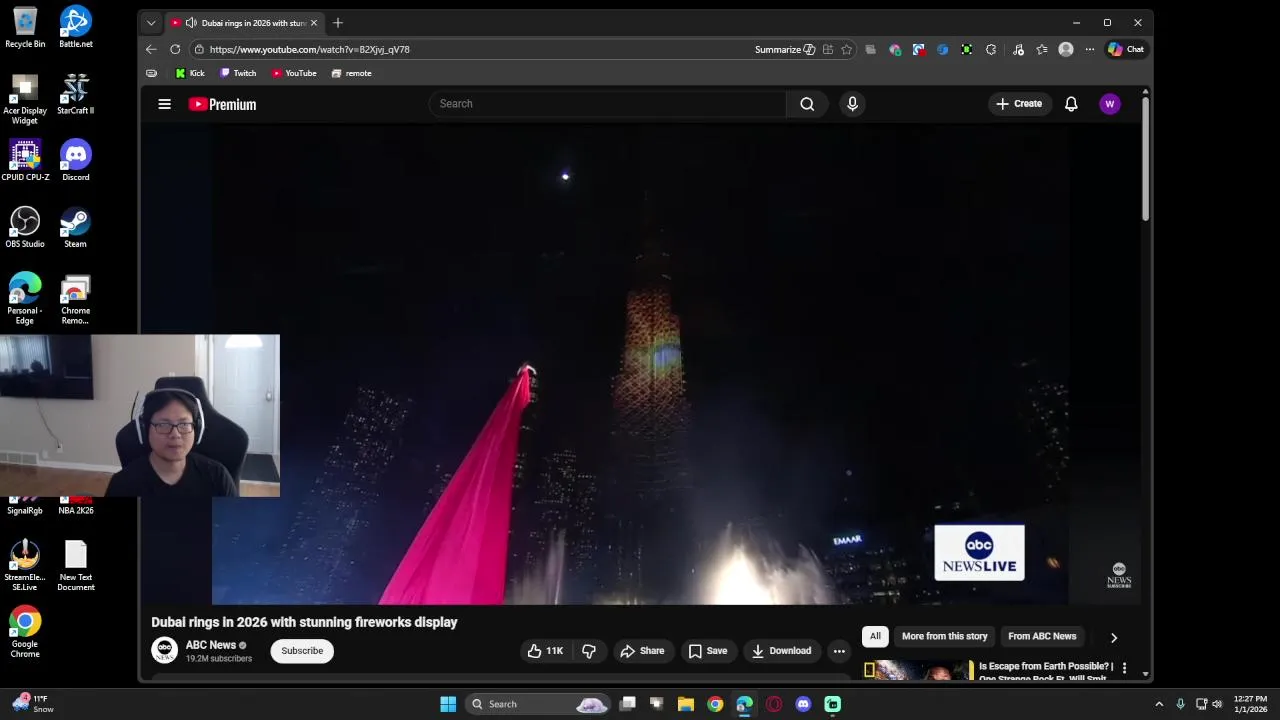Open the Create menu button
The height and width of the screenshot is (720, 1280).
click(x=1019, y=104)
